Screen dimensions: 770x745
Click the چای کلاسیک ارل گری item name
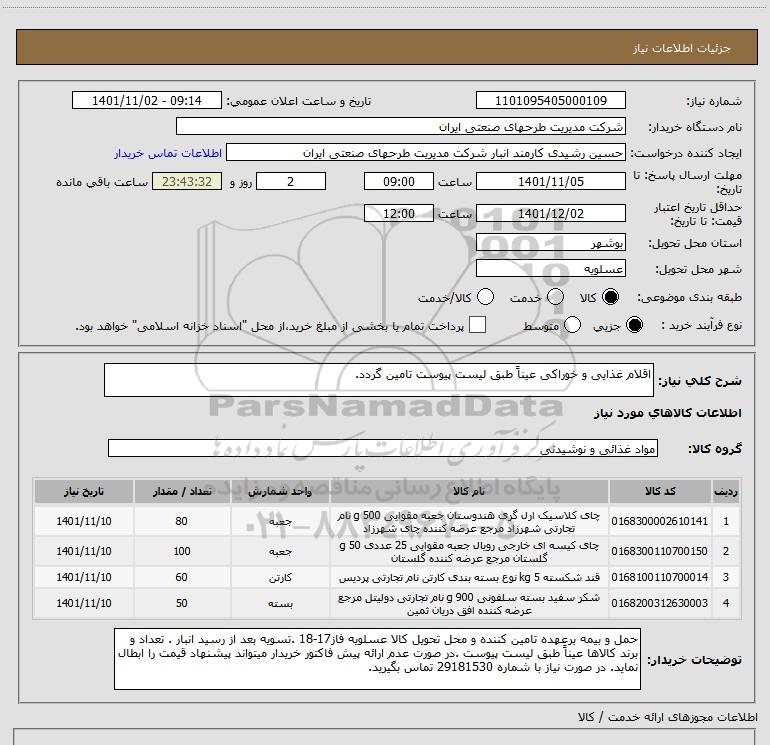(469, 522)
